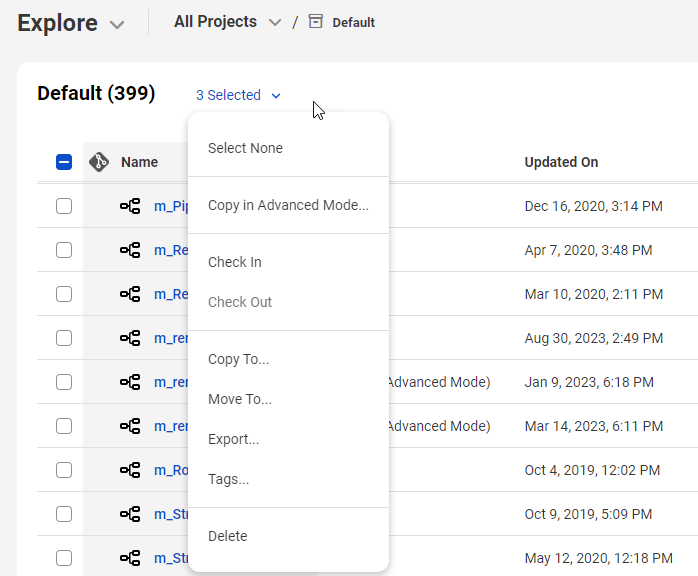Click the source control git icon in header
This screenshot has width=698, height=576.
tap(99, 162)
